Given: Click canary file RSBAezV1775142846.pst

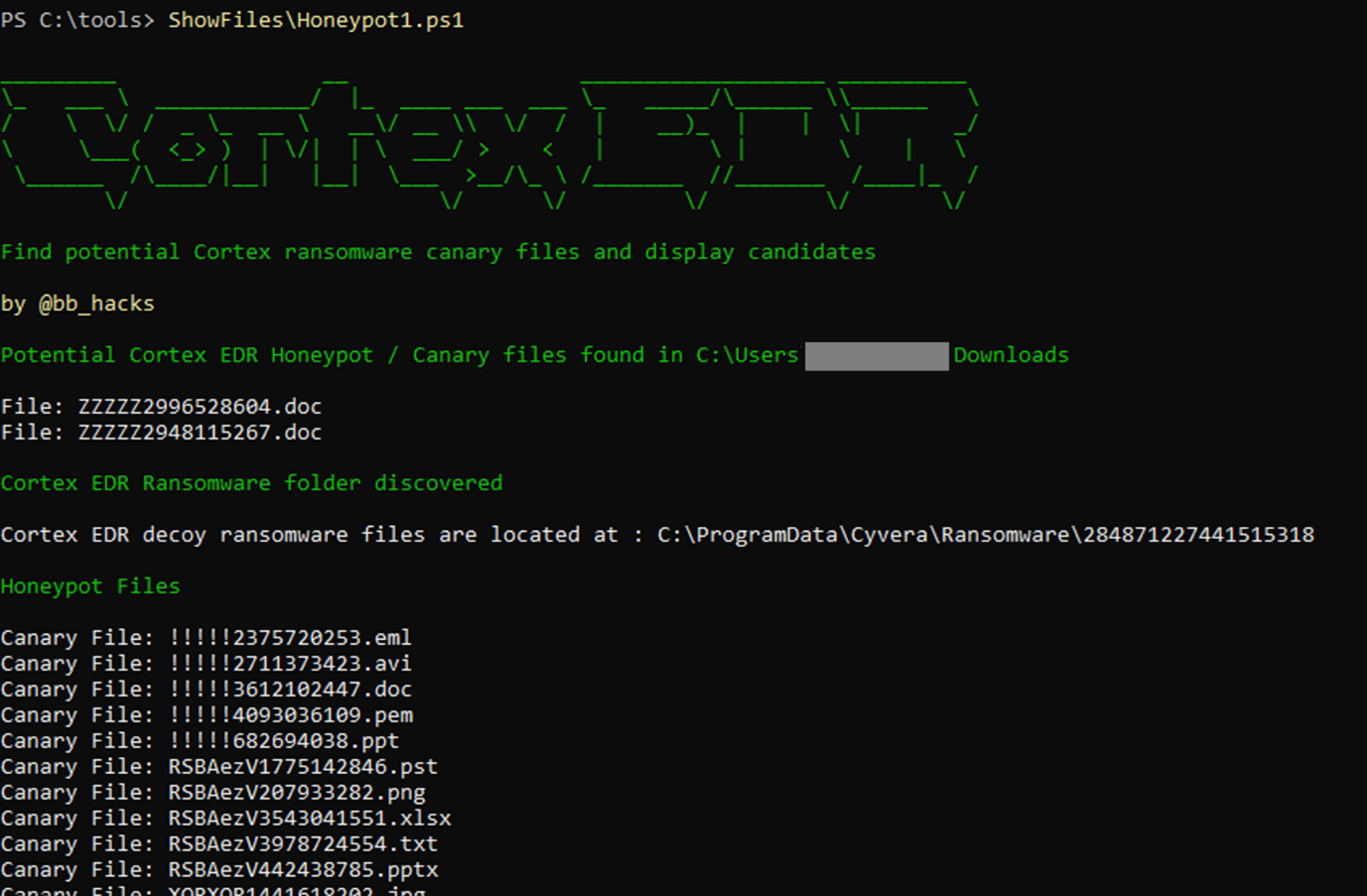Looking at the screenshot, I should tap(303, 767).
